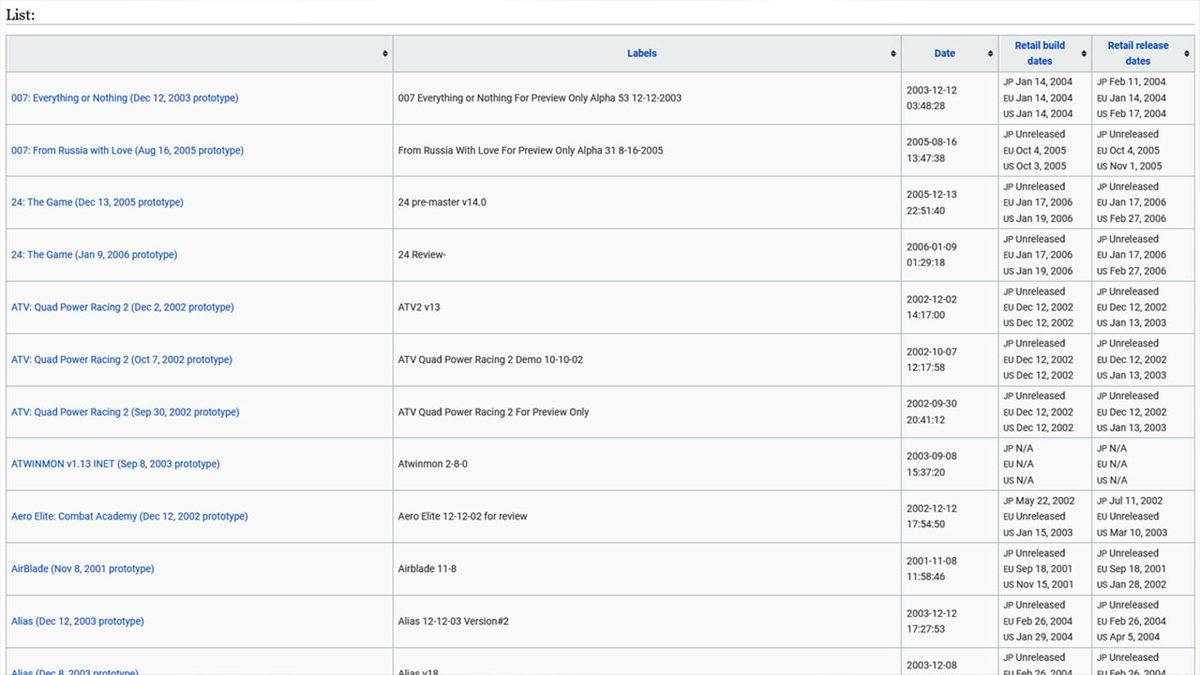1200x675 pixels.
Task: Open ATV: Quad Power Racing 2 Dec 2 prototype
Action: point(122,308)
